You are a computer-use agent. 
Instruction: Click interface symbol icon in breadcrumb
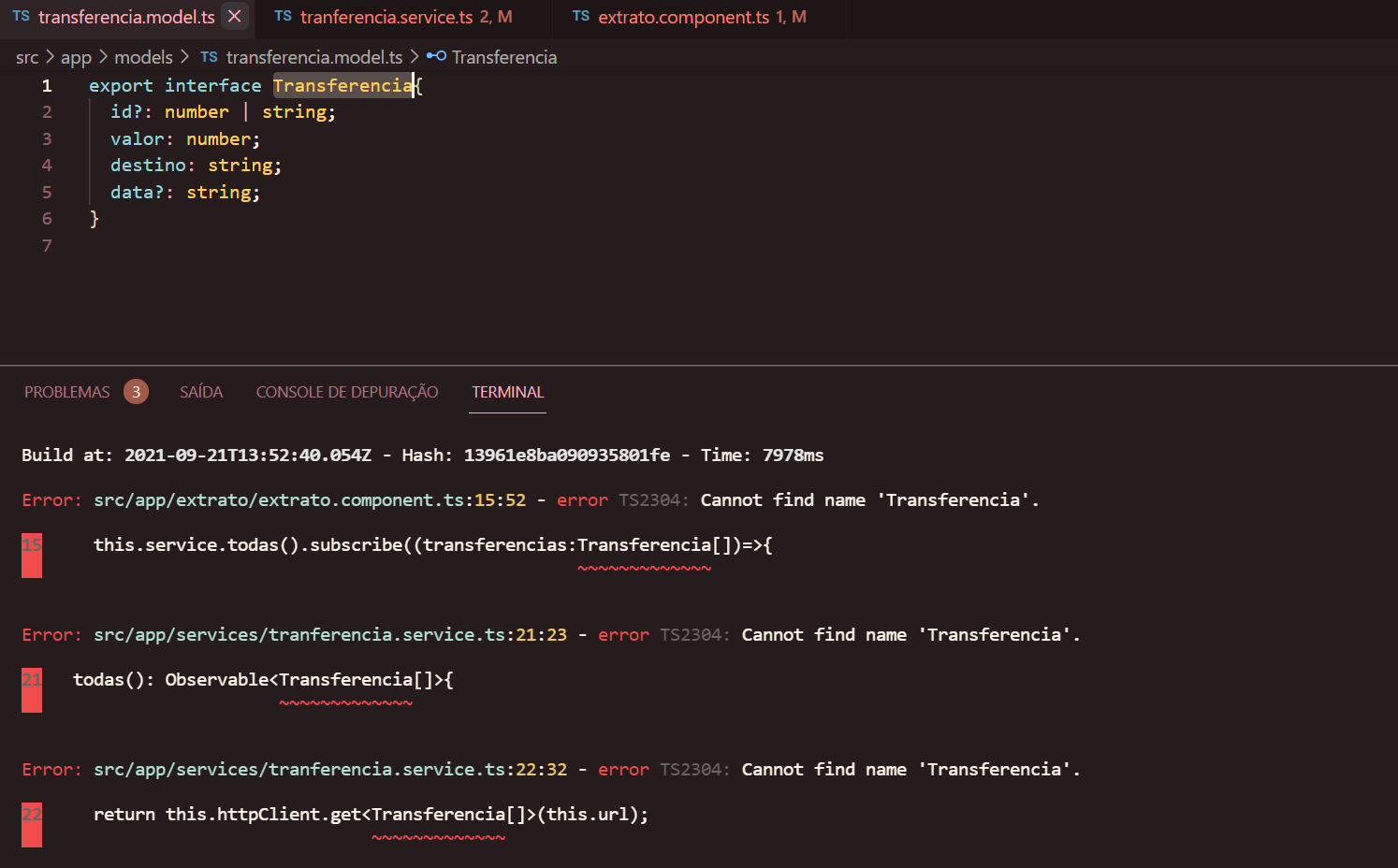436,57
